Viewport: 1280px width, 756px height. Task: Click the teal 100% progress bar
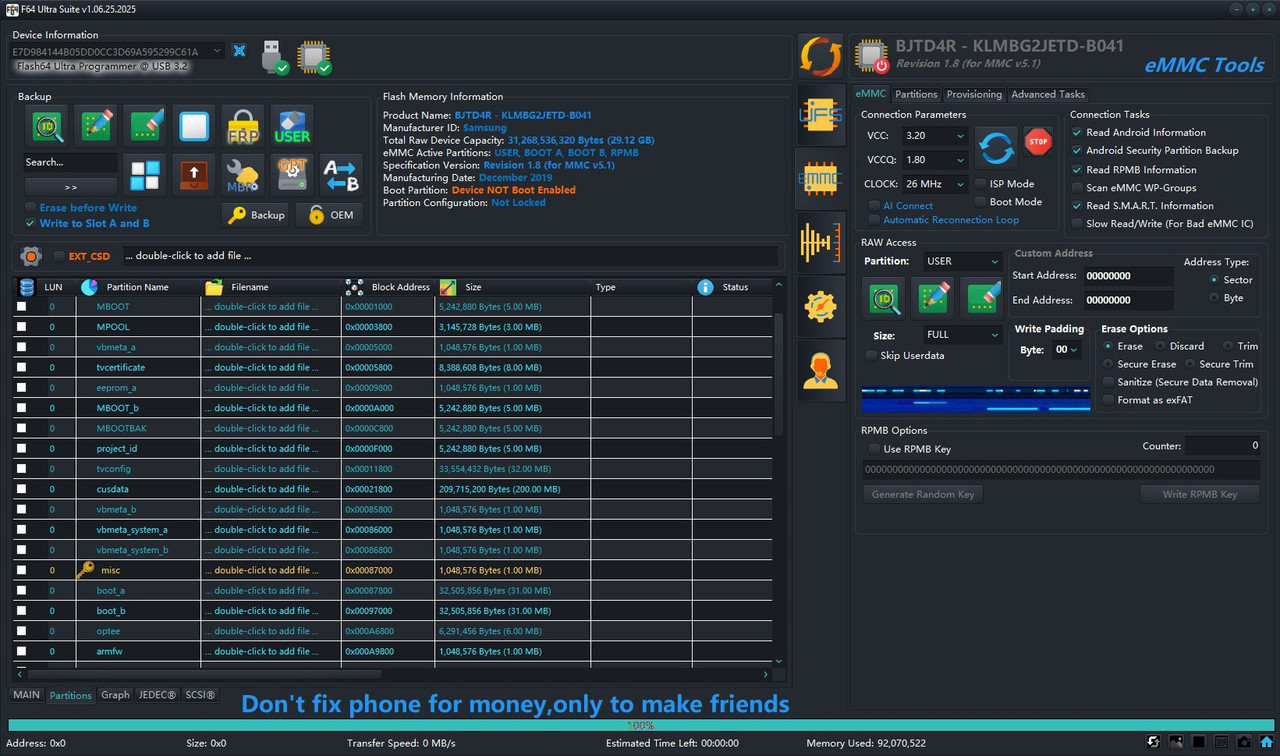640,725
